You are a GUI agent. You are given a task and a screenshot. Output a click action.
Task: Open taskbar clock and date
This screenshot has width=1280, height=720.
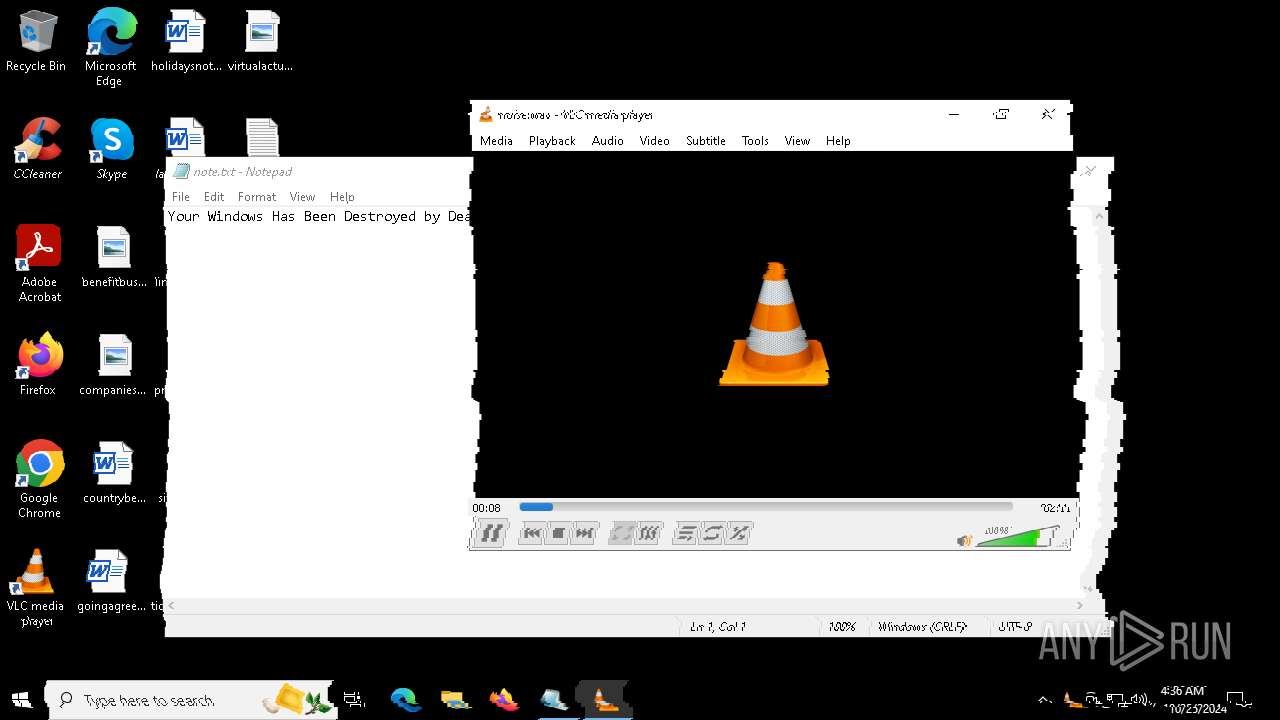(x=1192, y=700)
